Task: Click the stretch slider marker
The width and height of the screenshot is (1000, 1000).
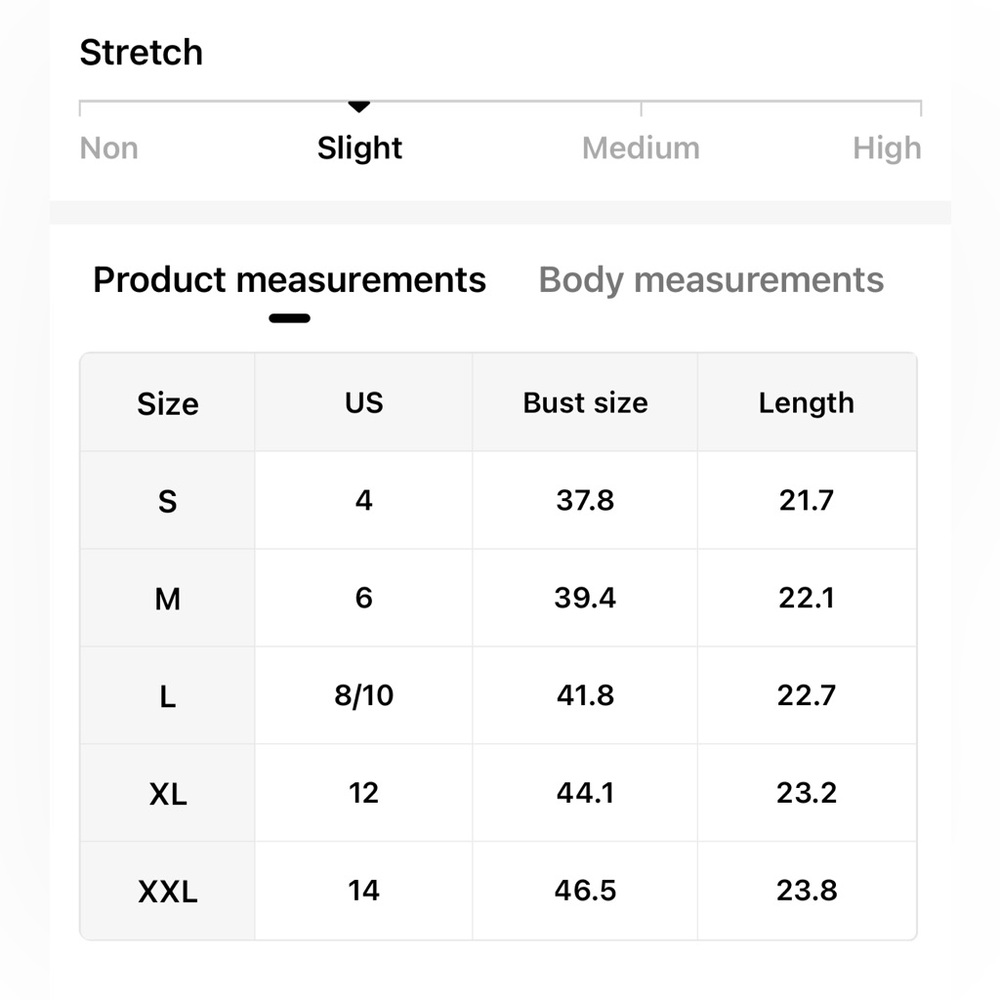Action: pyautogui.click(x=359, y=107)
